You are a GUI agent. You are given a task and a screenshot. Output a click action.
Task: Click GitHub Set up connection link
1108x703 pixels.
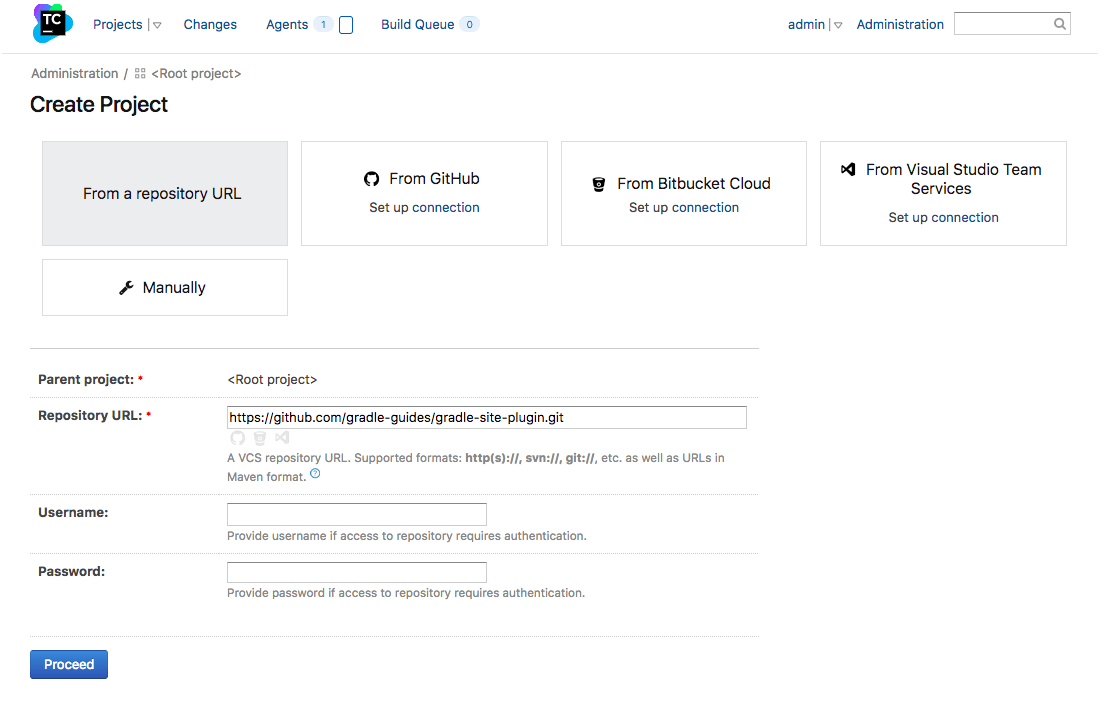445,208
